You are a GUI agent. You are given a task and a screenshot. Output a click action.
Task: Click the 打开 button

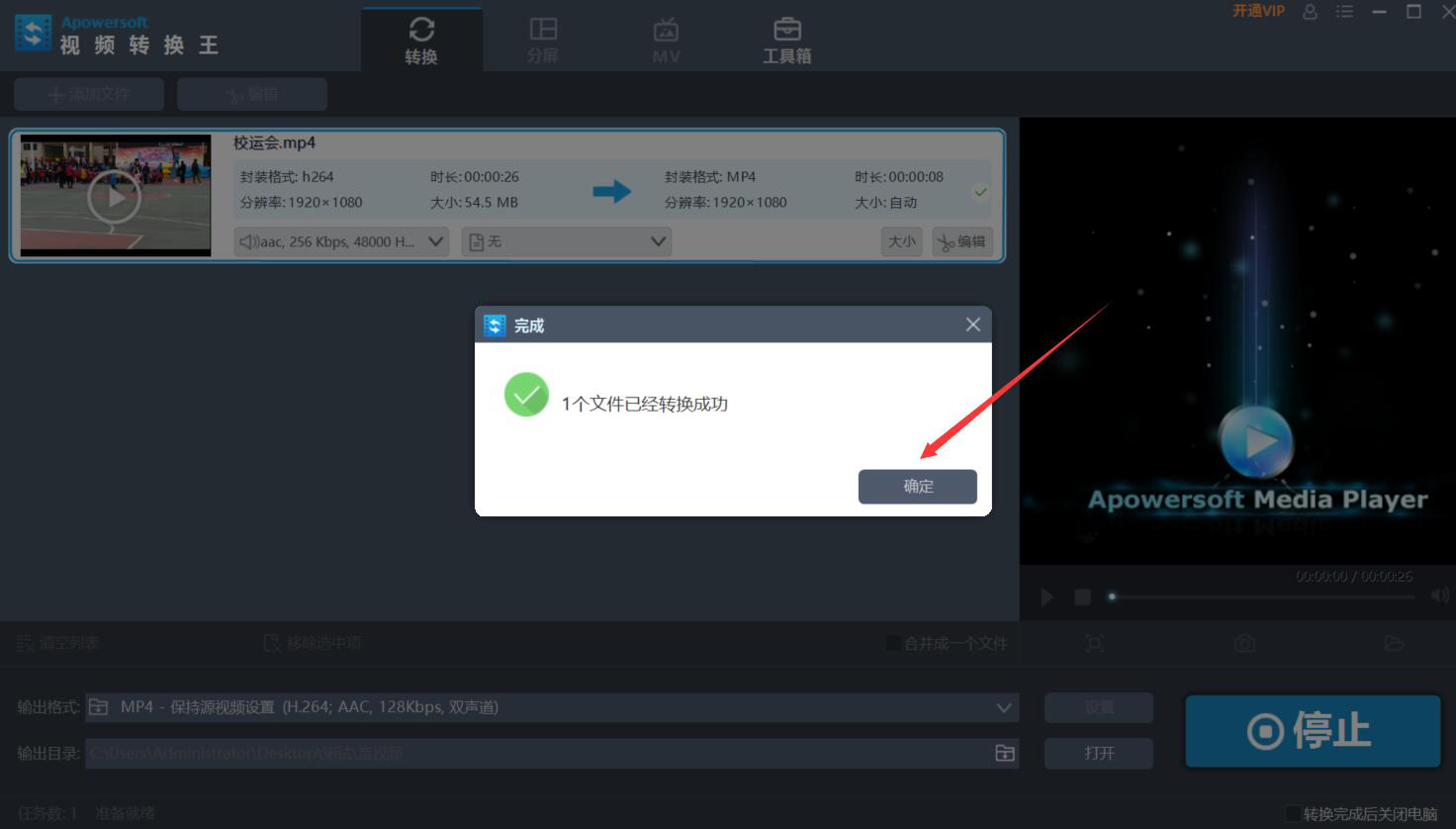[x=1099, y=753]
